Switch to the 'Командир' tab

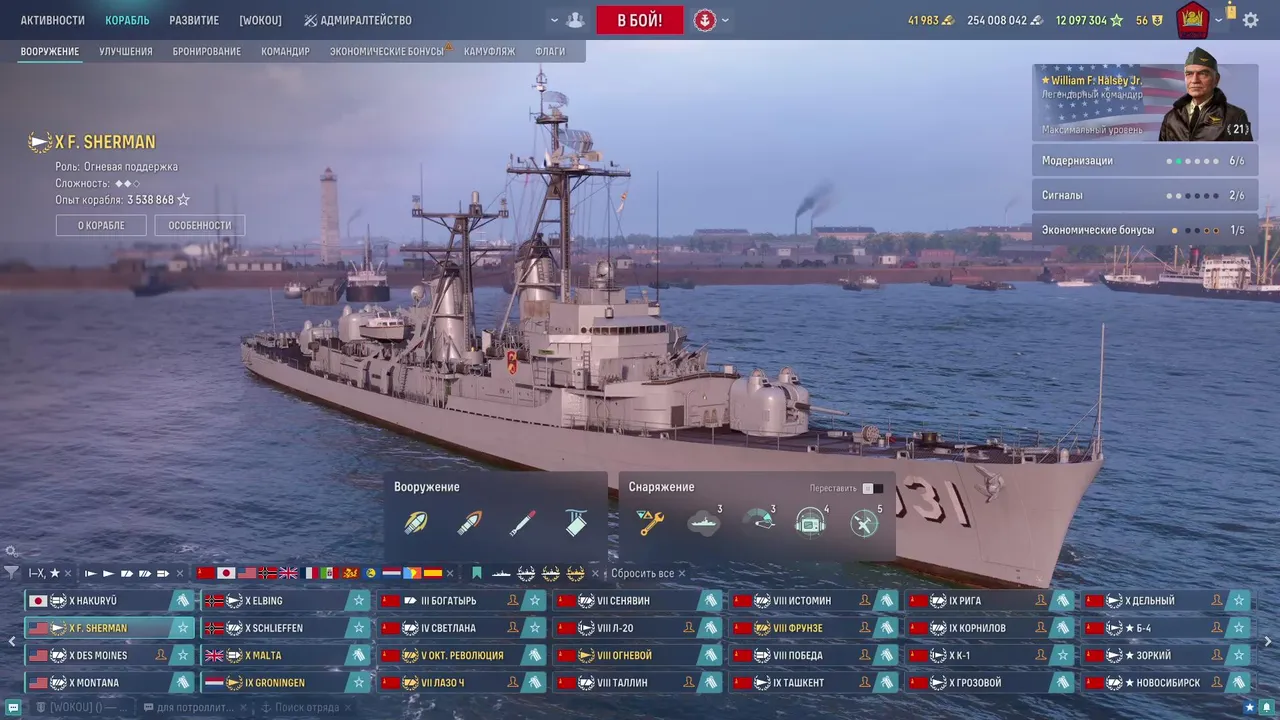[x=286, y=51]
